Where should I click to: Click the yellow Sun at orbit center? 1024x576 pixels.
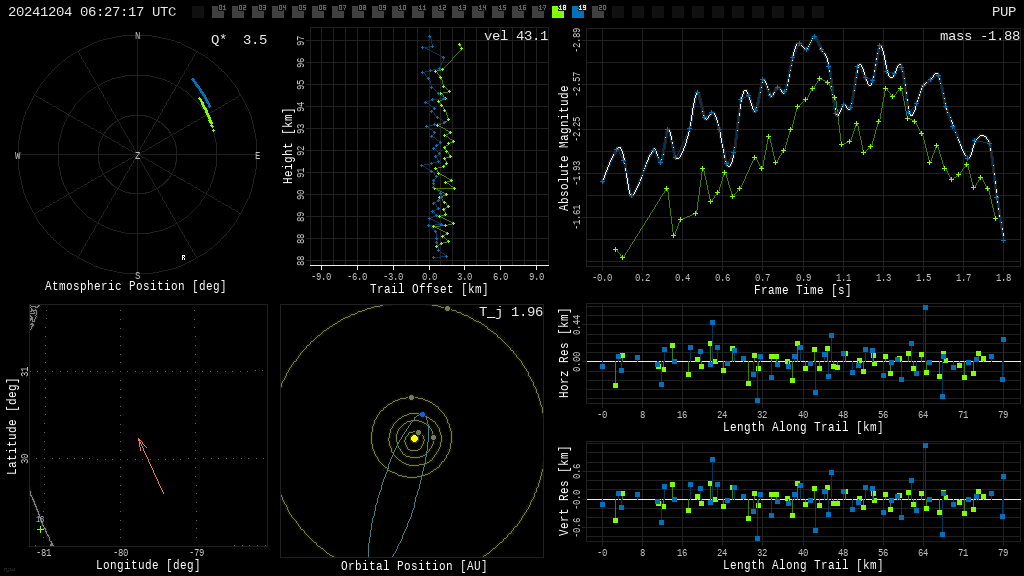tap(414, 438)
